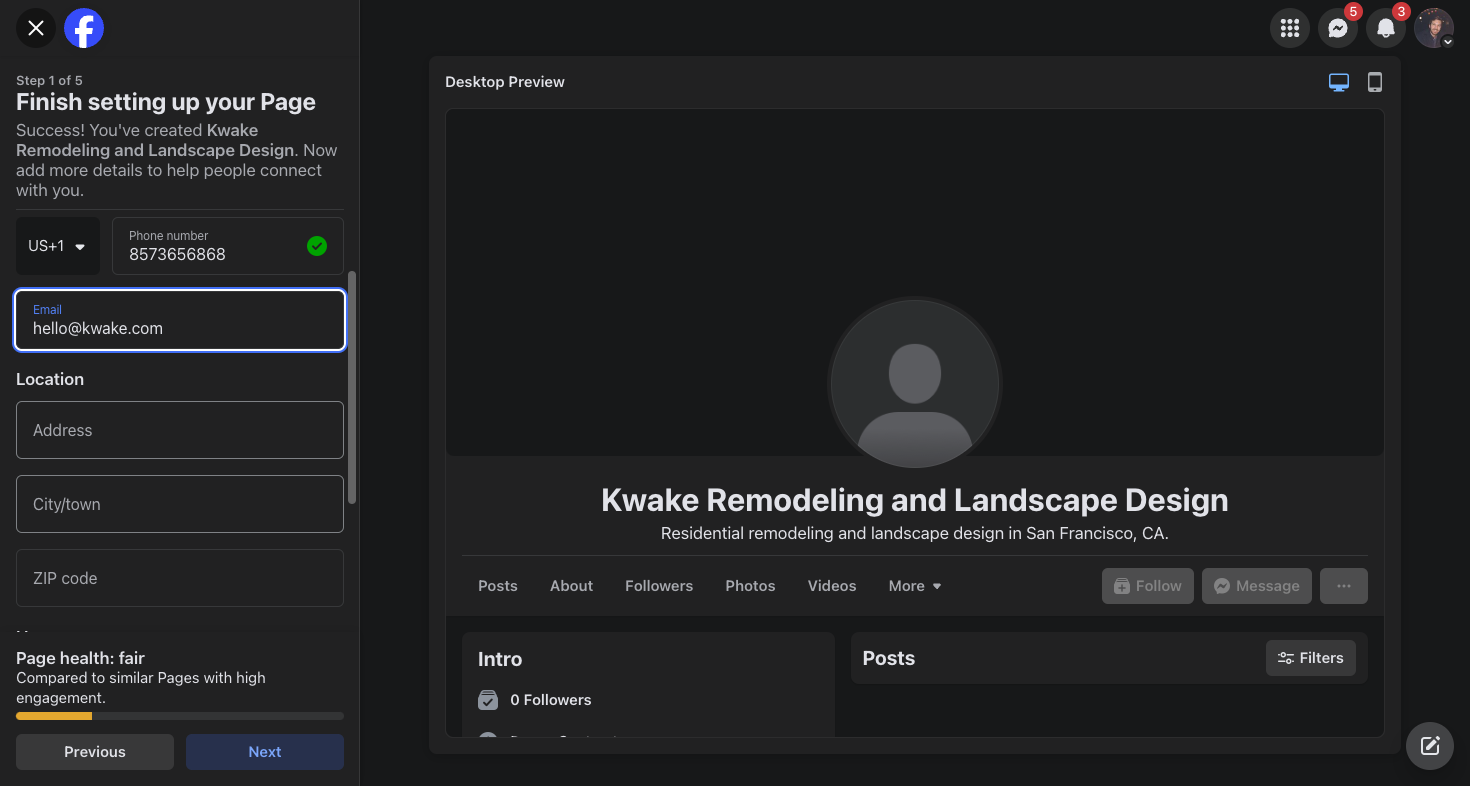The width and height of the screenshot is (1470, 786).
Task: Click the 'Step 1 of 5' text
Action: pyautogui.click(x=49, y=80)
